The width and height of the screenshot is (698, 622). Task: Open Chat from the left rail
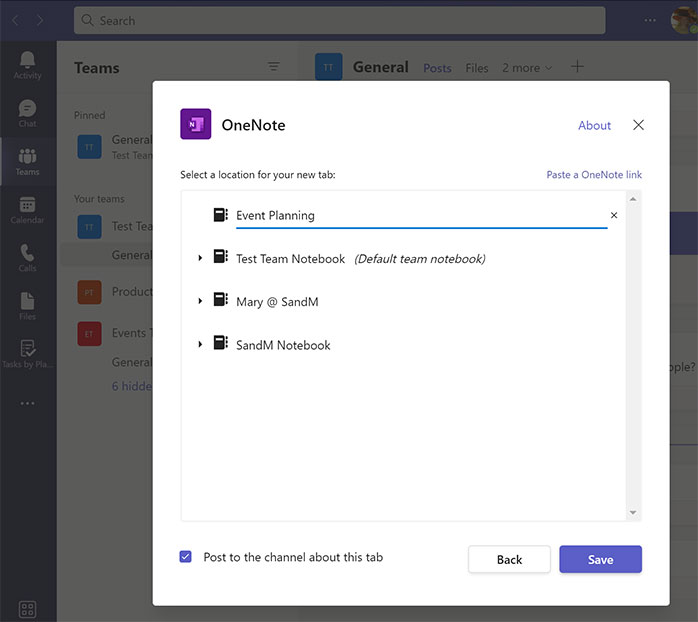[27, 112]
